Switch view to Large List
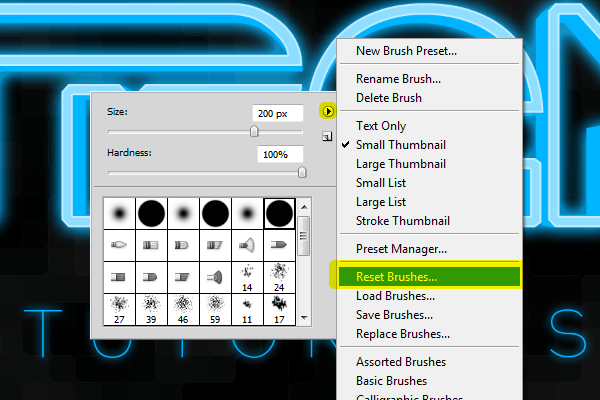Viewport: 600px width, 400px height. [381, 202]
